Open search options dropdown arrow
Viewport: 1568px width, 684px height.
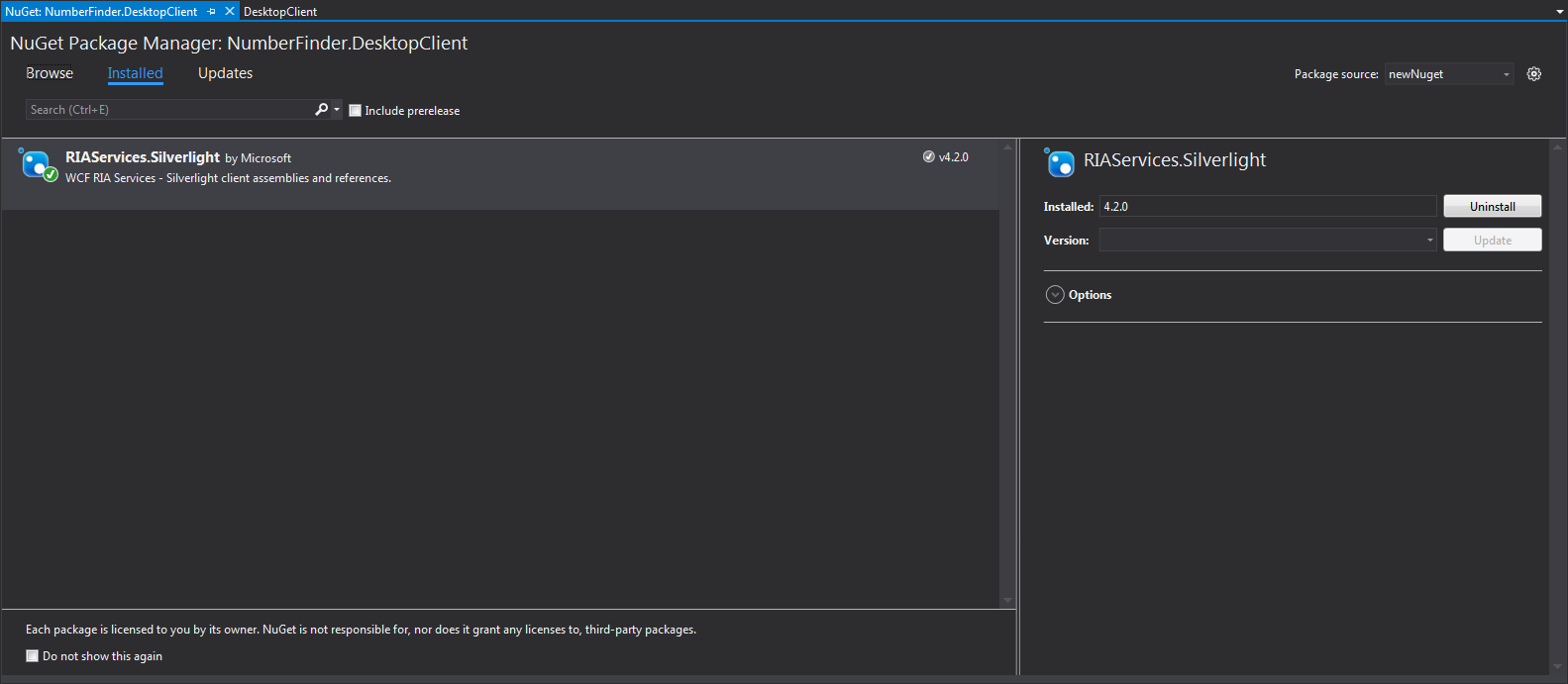click(337, 110)
